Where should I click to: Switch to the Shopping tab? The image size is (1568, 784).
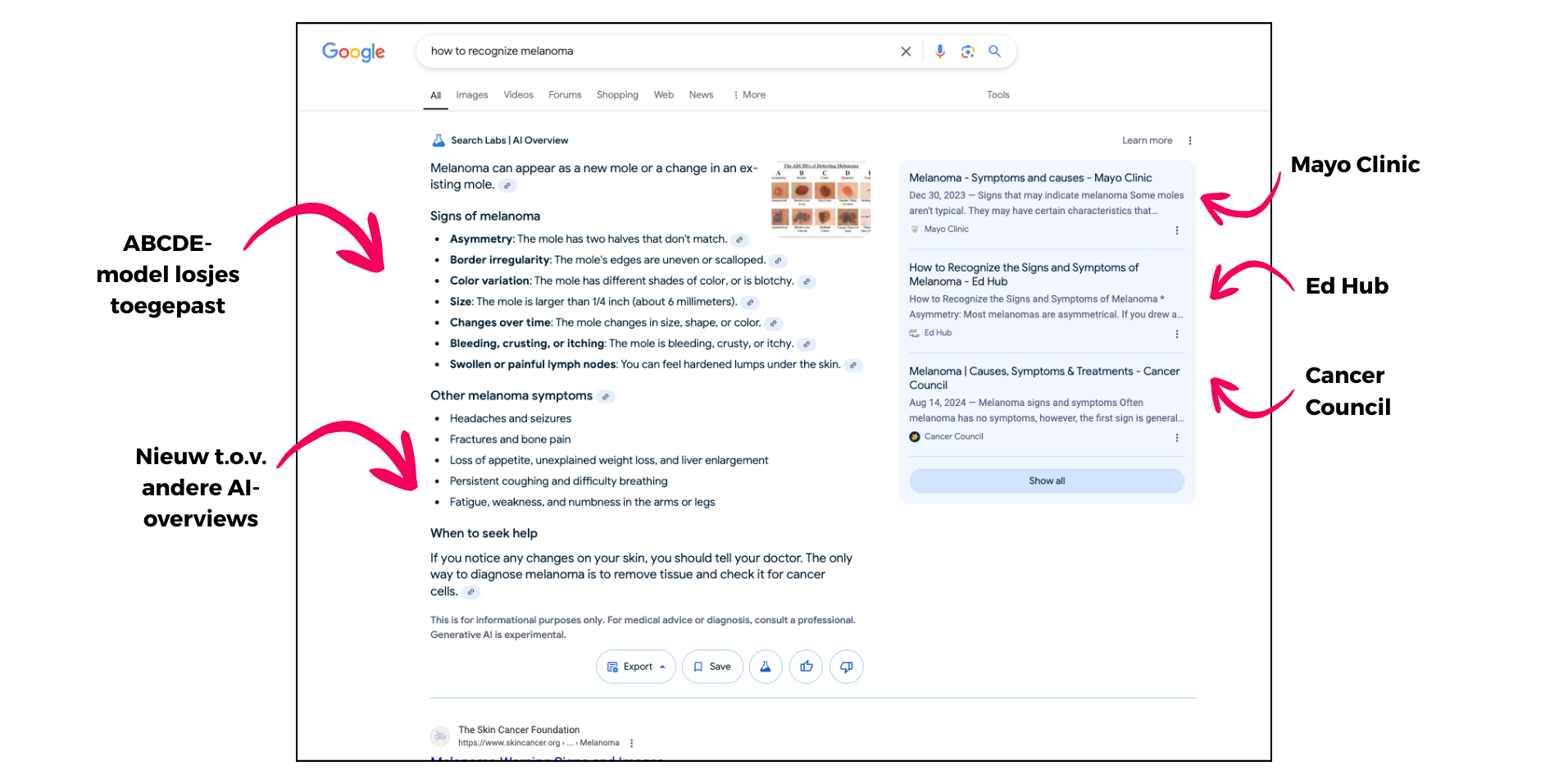click(x=617, y=95)
